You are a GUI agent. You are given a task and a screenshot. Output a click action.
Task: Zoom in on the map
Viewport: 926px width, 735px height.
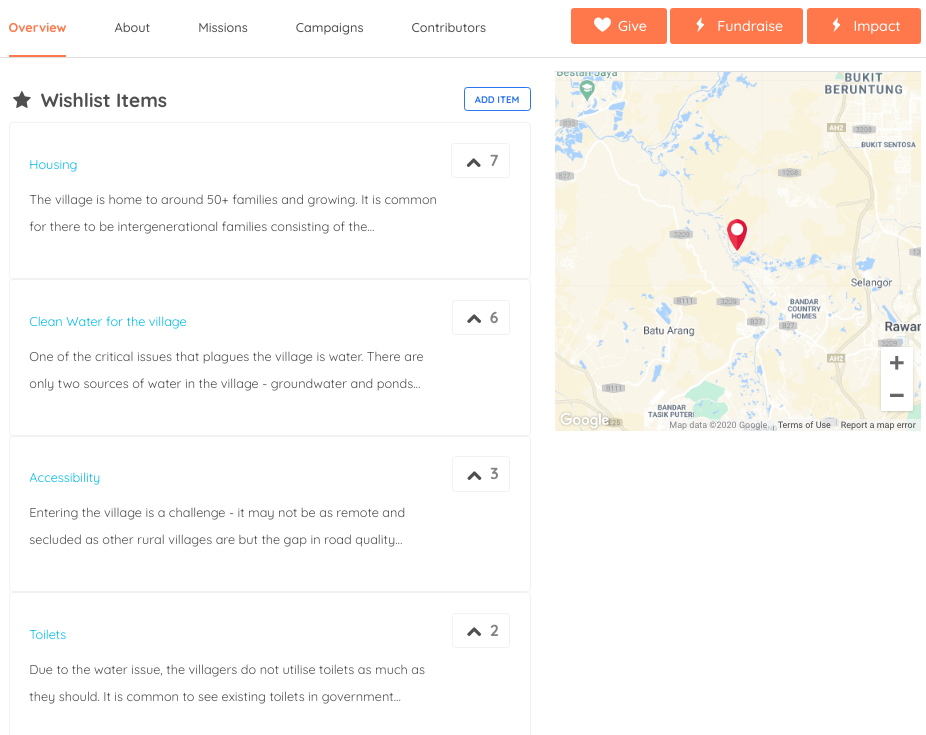pyautogui.click(x=896, y=362)
